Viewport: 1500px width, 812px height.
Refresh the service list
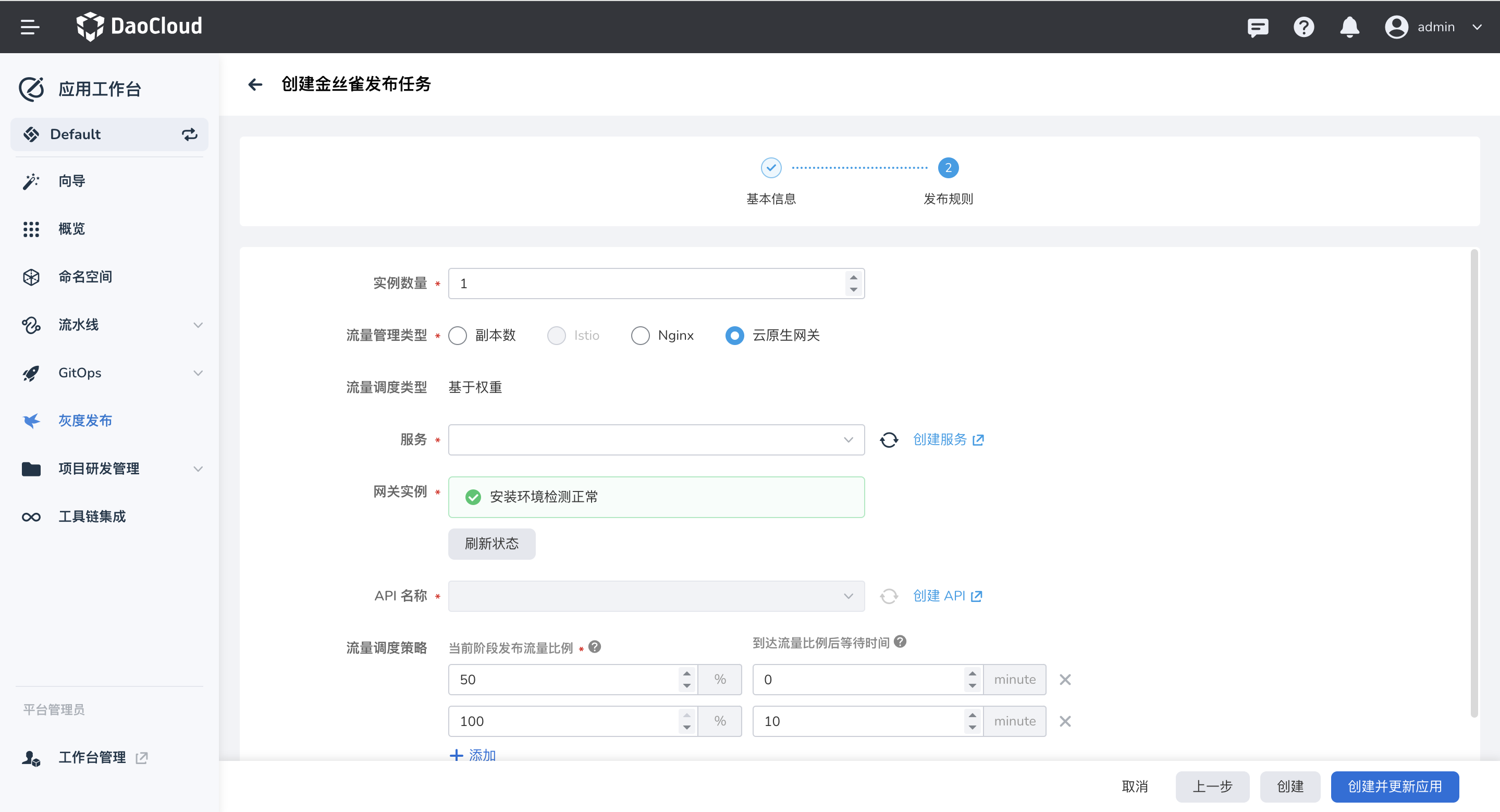(x=889, y=440)
